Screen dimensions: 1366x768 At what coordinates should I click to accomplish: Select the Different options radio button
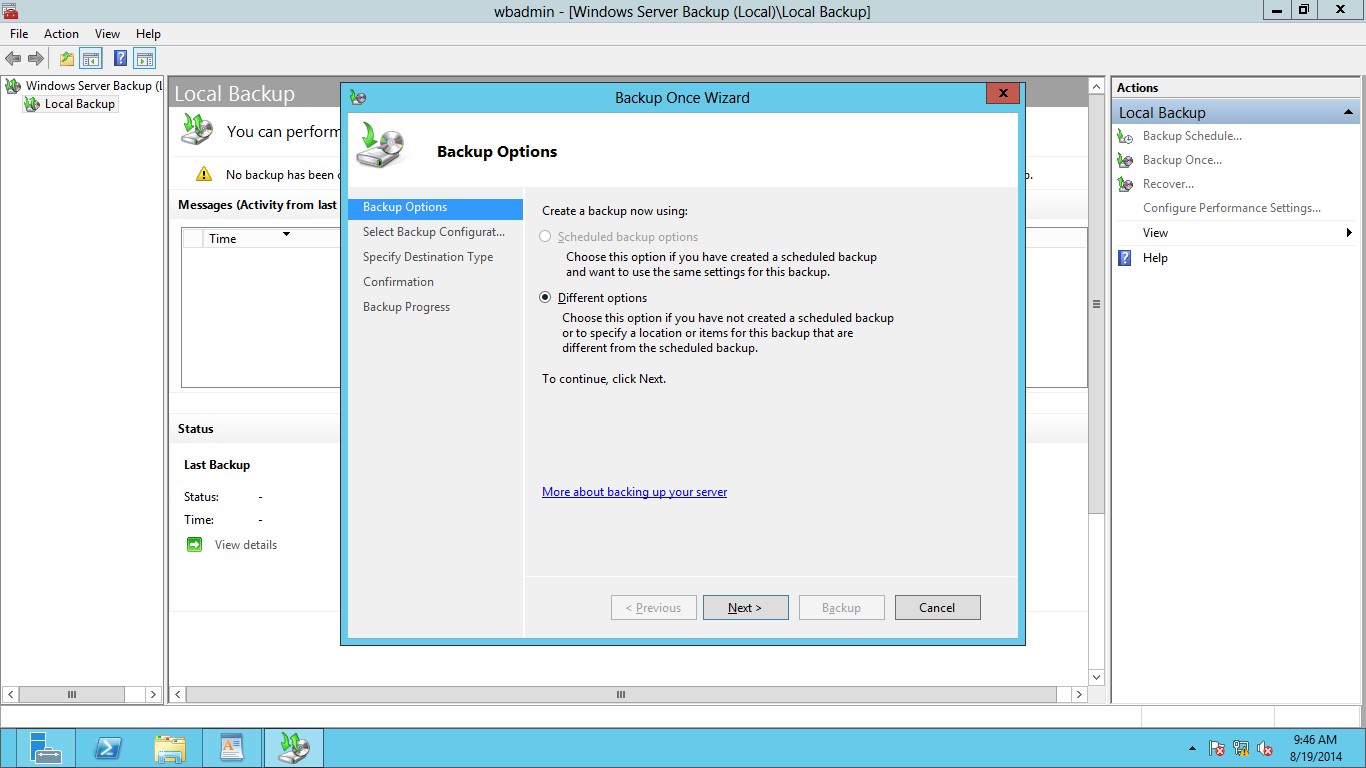[545, 297]
